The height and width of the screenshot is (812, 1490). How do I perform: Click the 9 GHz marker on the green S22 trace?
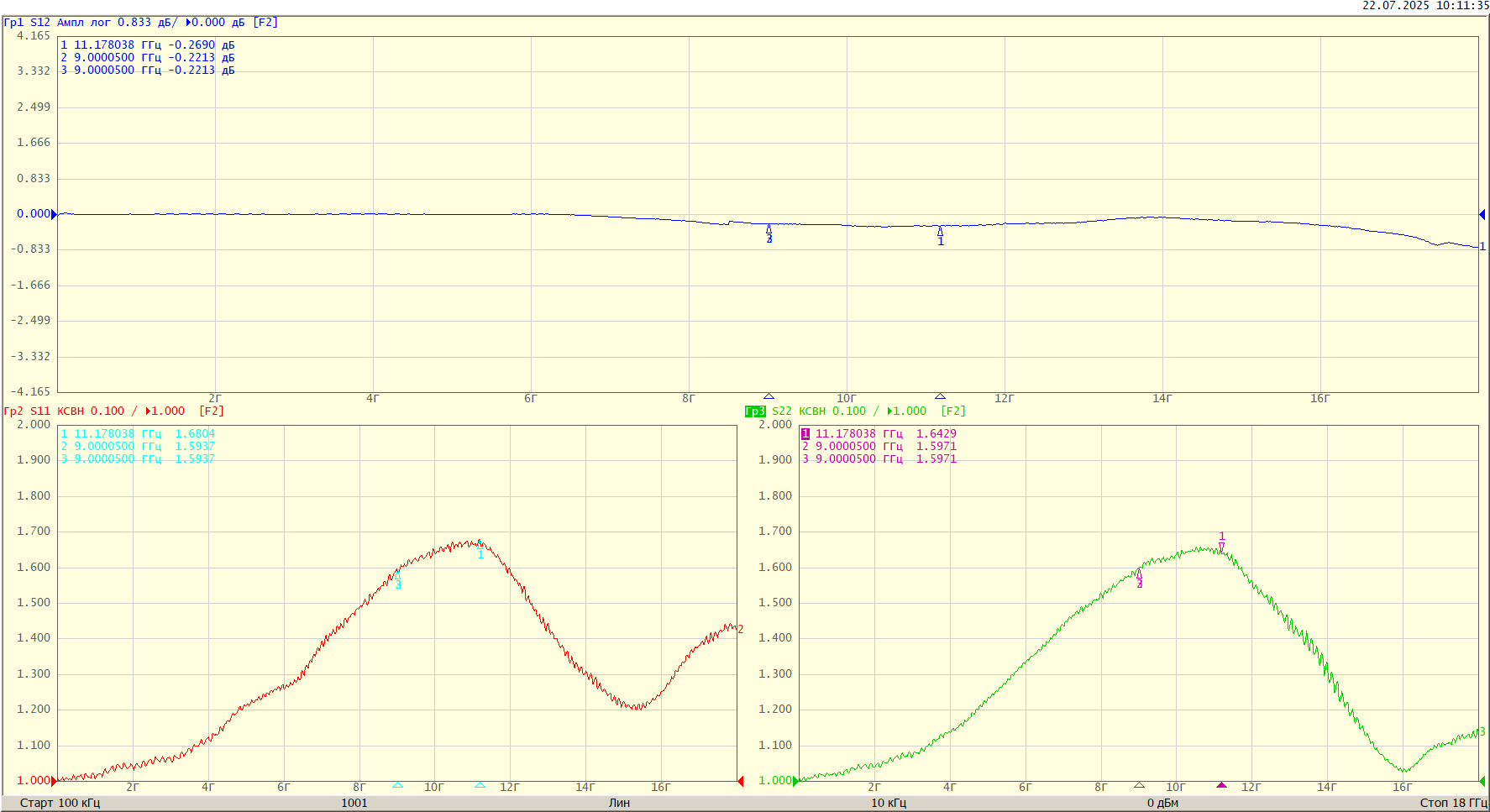click(x=1139, y=575)
